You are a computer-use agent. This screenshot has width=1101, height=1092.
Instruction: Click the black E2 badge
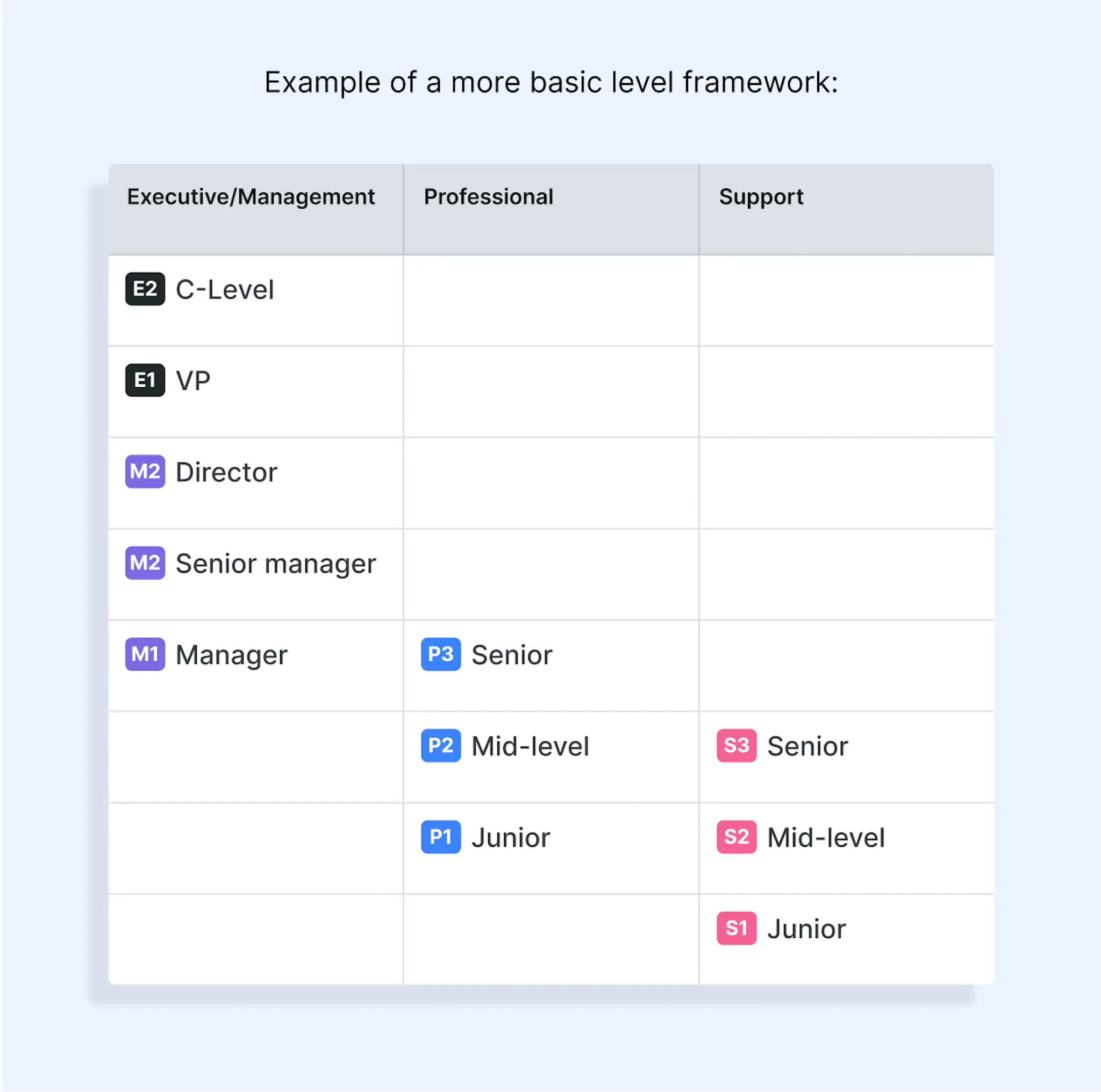(145, 289)
